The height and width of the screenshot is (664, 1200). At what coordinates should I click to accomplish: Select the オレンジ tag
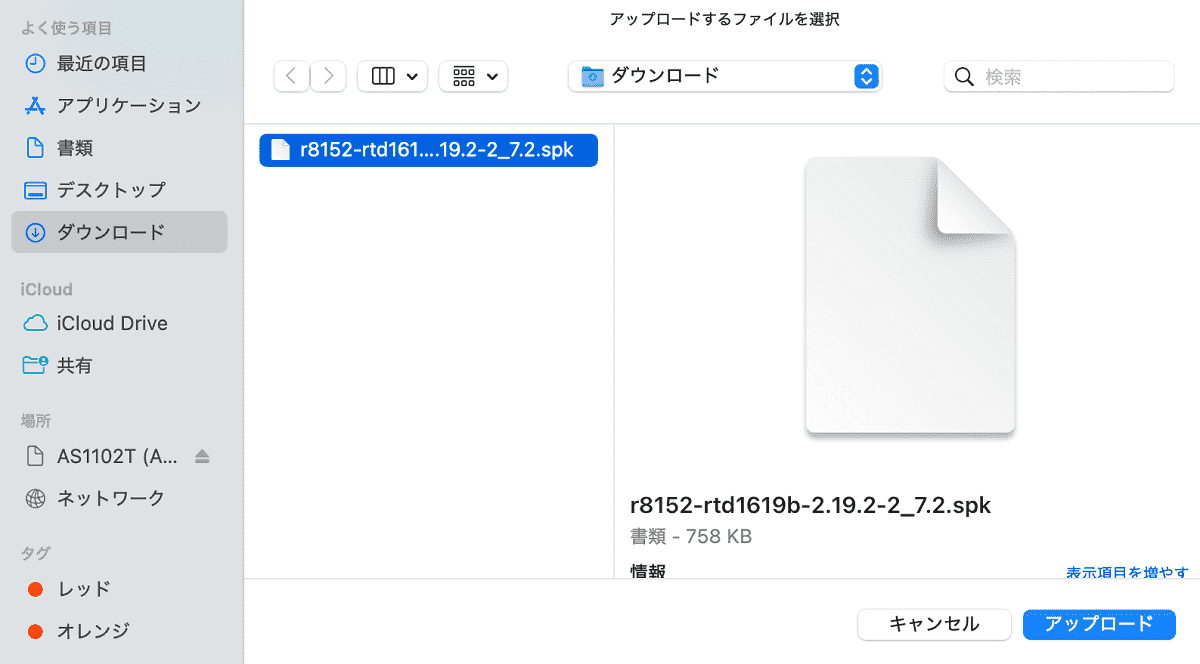click(x=120, y=631)
